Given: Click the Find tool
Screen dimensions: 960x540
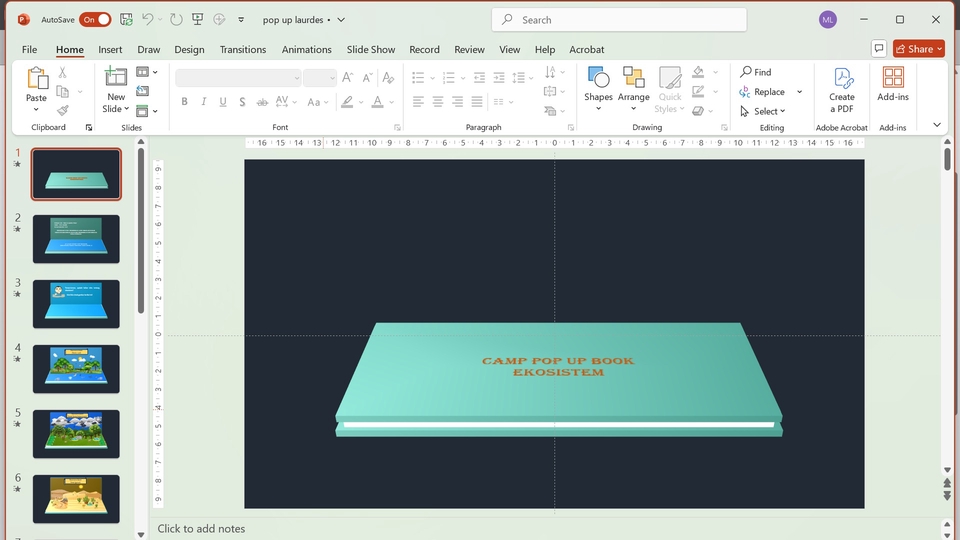Looking at the screenshot, I should click(x=756, y=72).
